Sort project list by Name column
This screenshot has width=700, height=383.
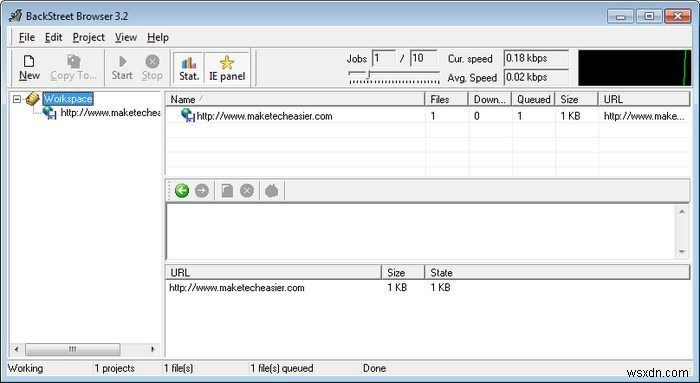point(295,100)
